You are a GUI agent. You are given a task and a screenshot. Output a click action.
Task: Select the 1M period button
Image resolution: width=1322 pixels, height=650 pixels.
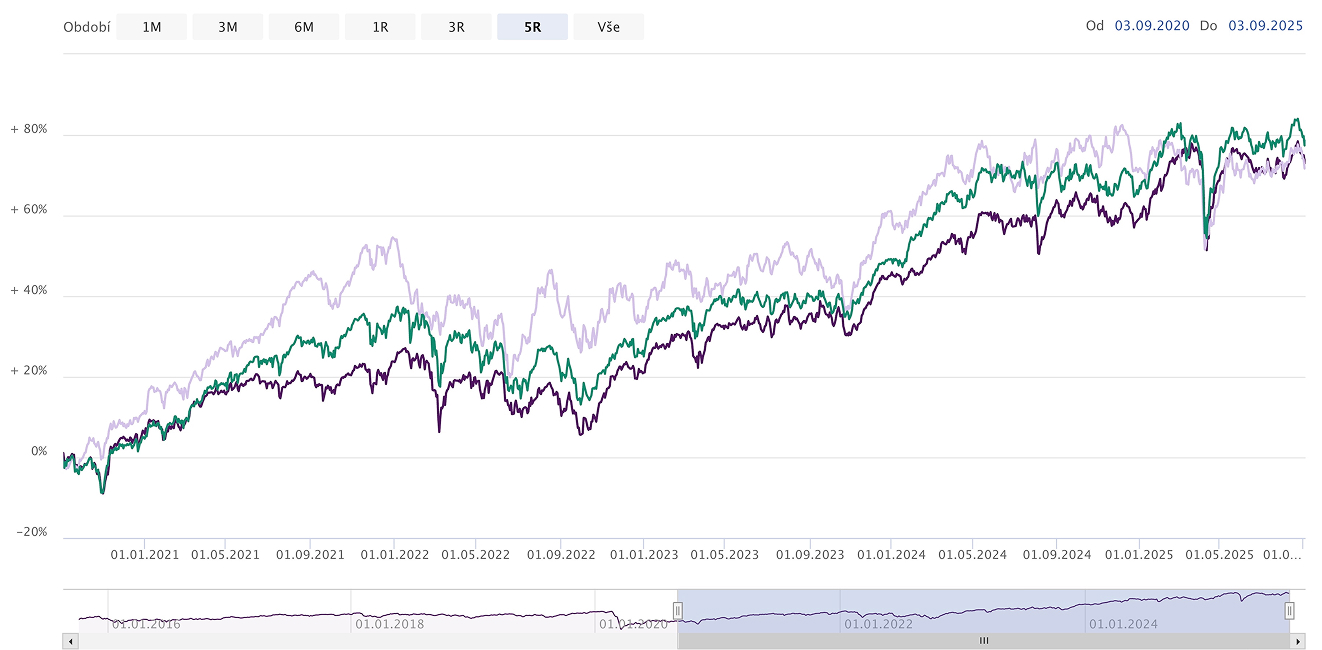pyautogui.click(x=151, y=27)
